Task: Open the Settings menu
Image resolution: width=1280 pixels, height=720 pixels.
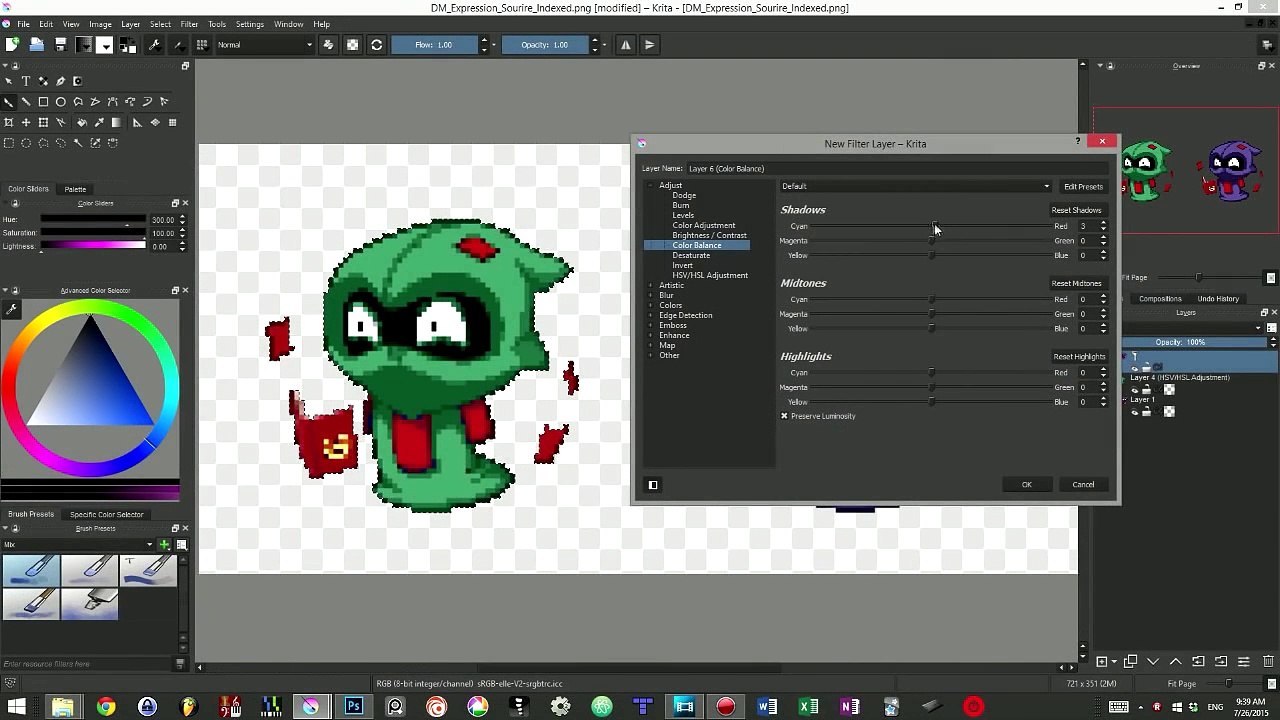Action: coord(250,24)
